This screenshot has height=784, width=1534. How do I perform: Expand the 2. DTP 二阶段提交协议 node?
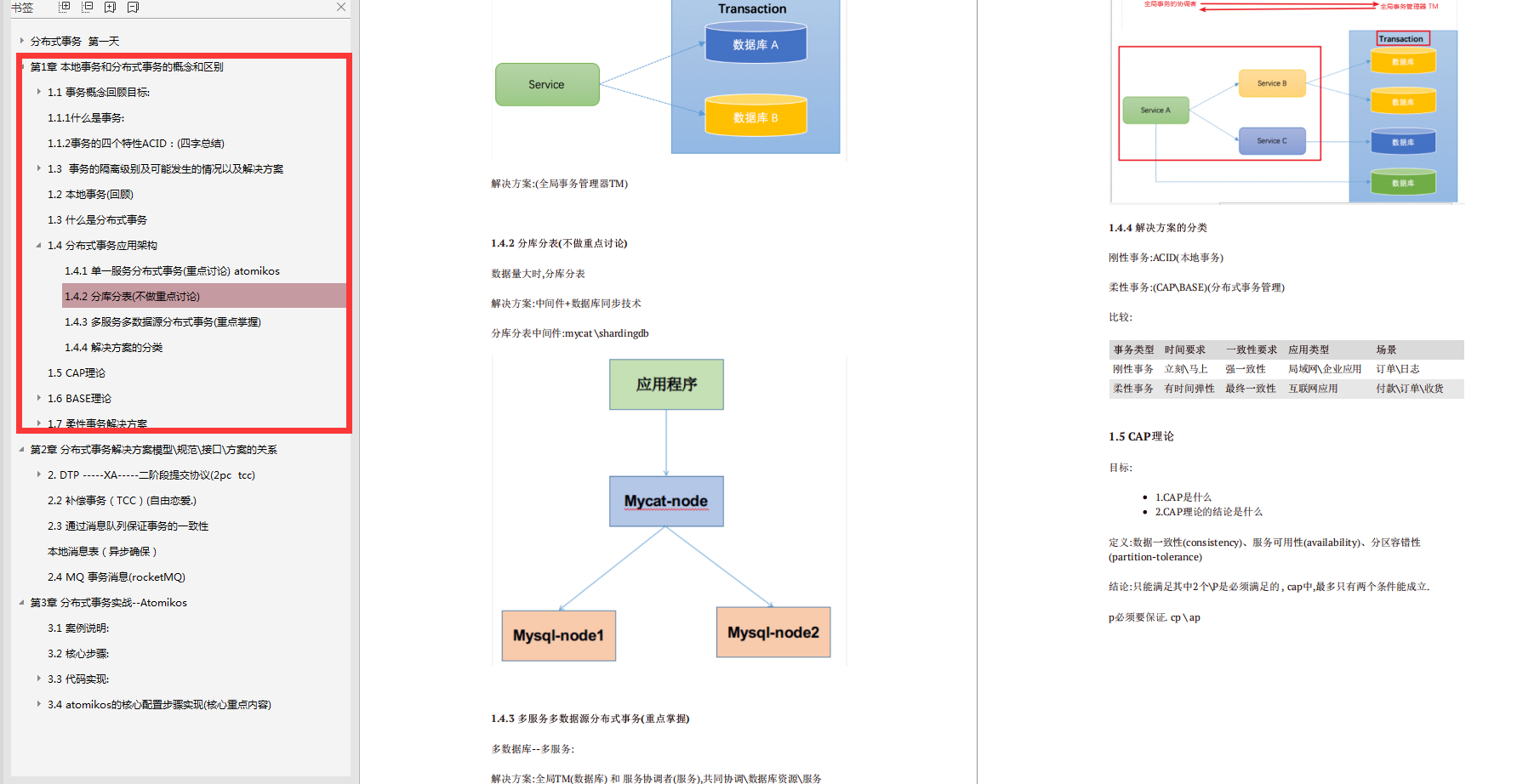(x=38, y=474)
